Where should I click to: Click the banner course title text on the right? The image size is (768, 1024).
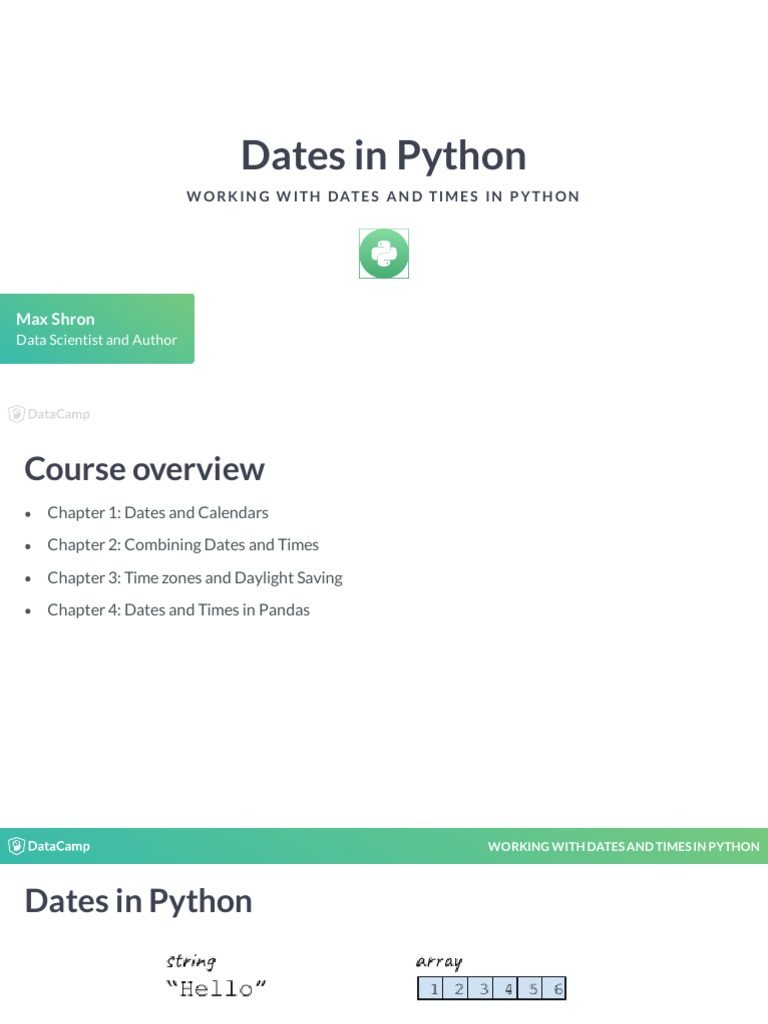(624, 846)
